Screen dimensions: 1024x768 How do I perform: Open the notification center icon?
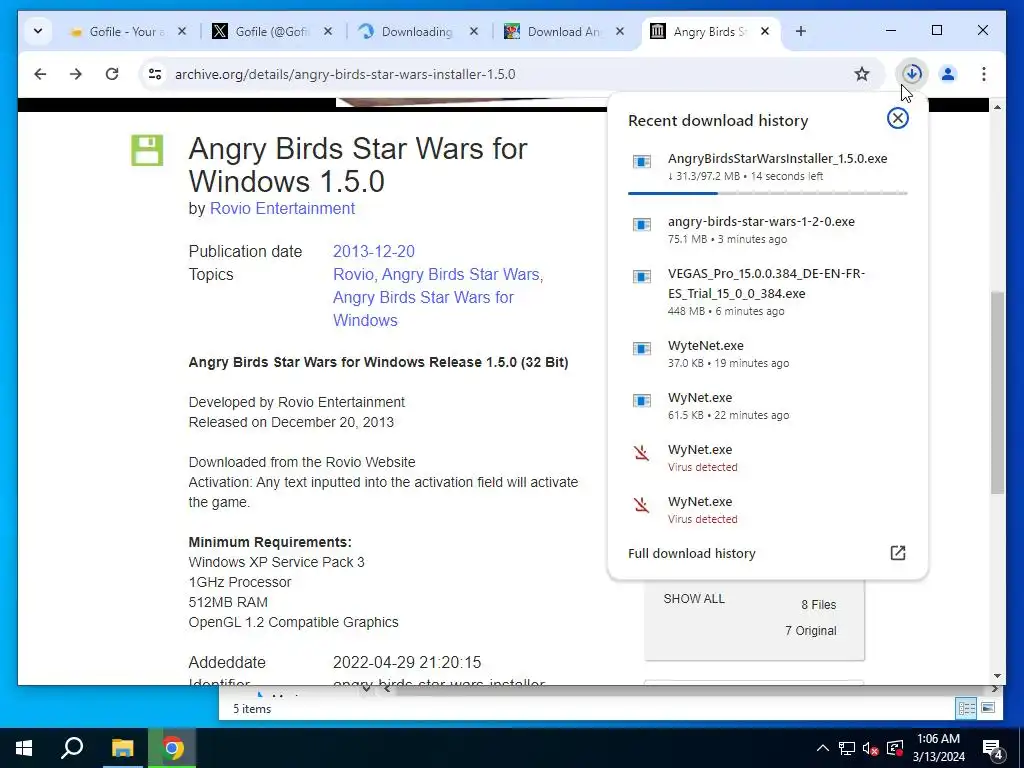point(993,748)
